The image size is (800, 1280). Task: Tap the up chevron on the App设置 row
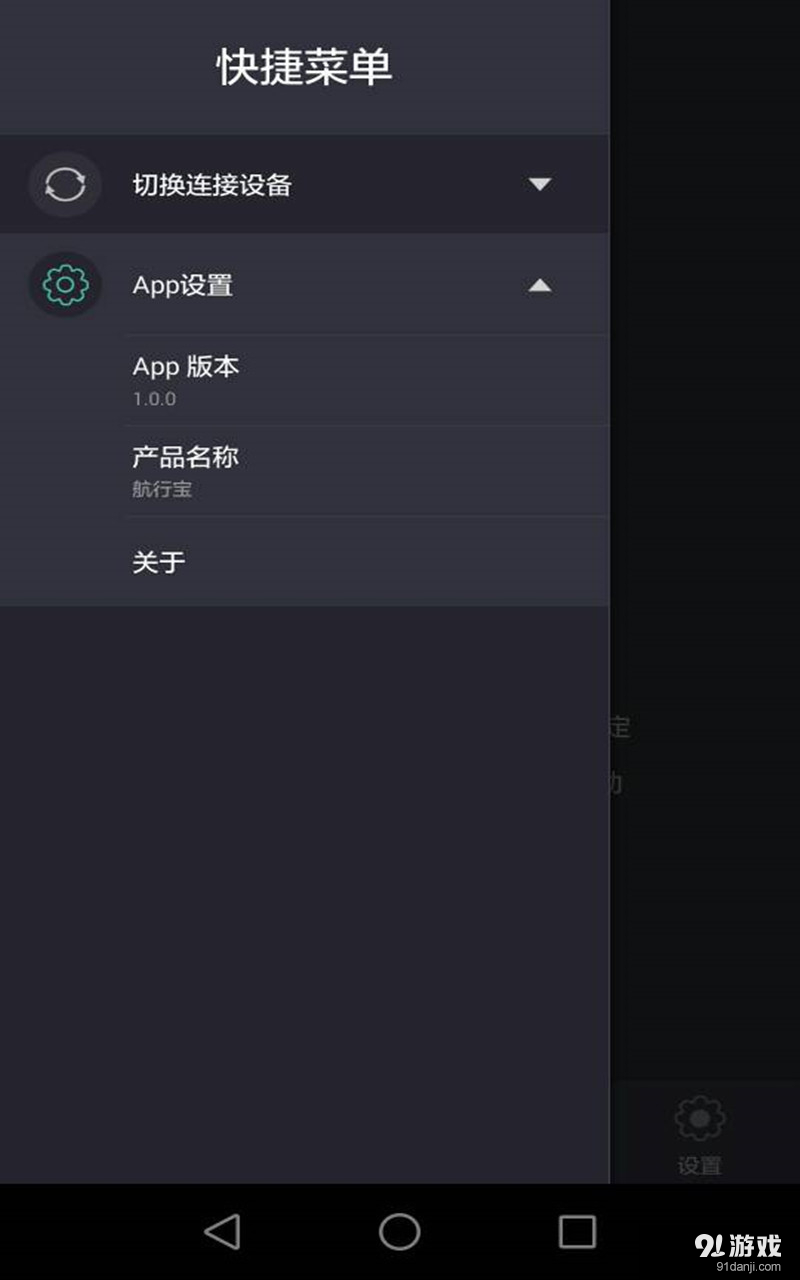(x=540, y=286)
